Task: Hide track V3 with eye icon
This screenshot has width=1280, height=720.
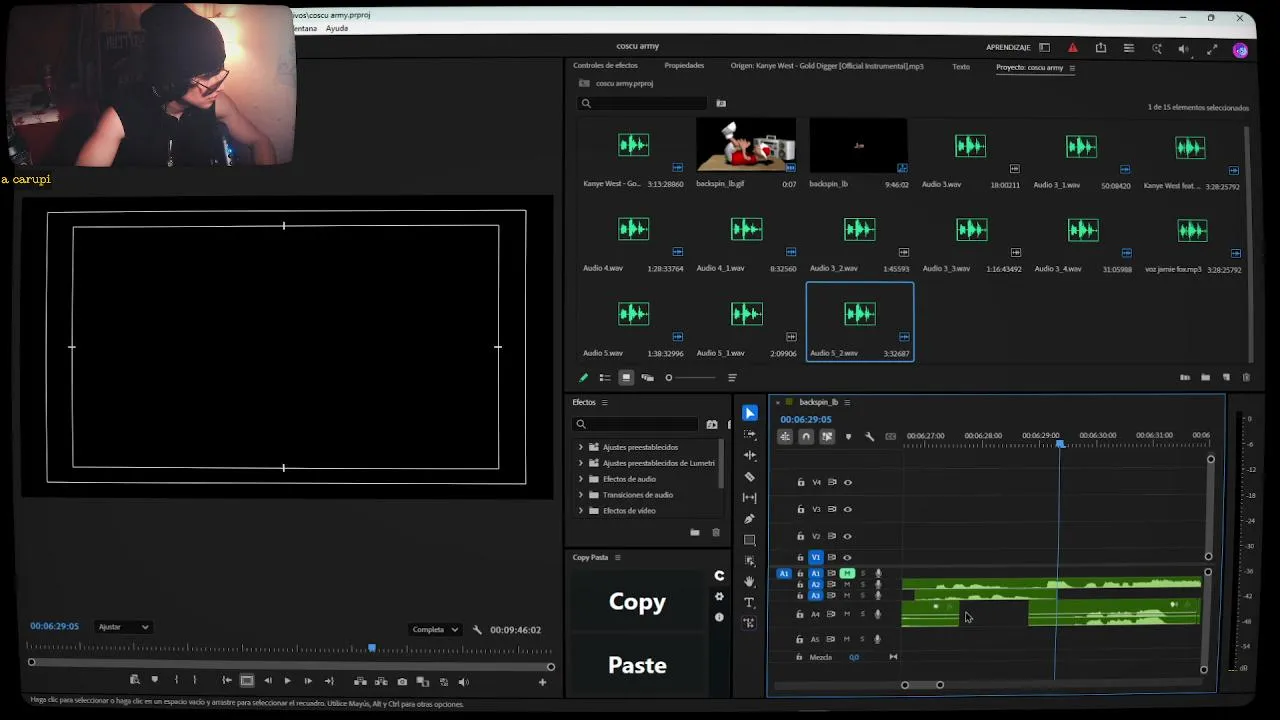Action: tap(848, 509)
